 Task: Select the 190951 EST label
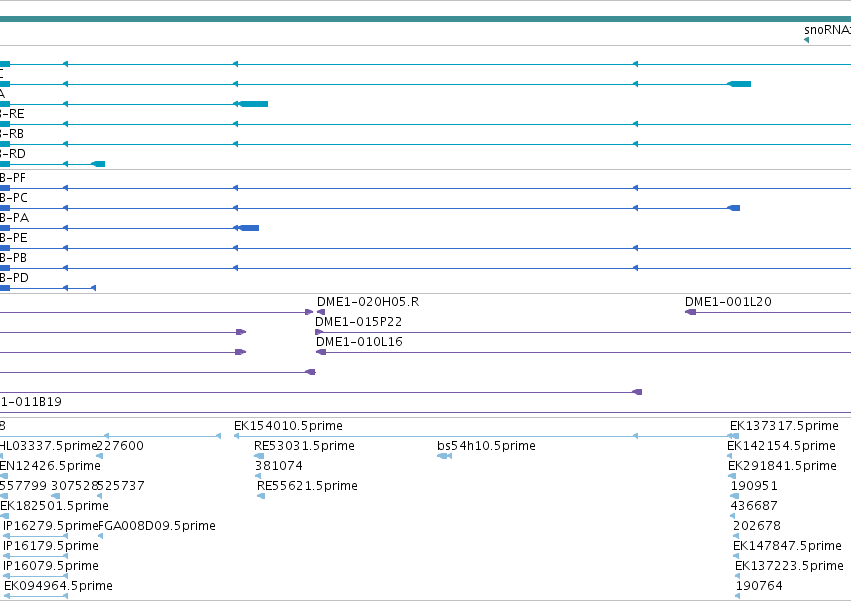[x=754, y=486]
